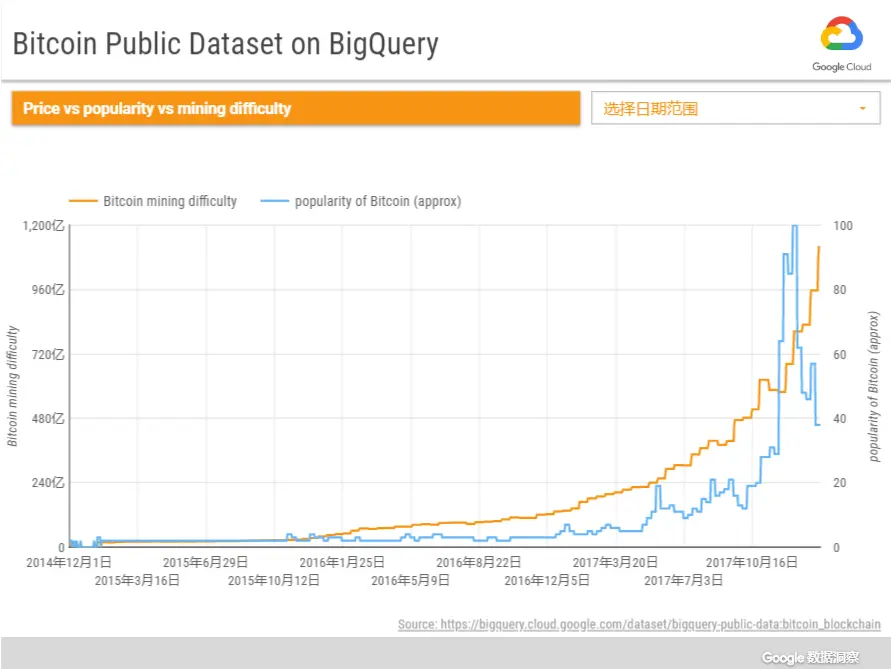Click the vertical Bitcoin mining difficulty axis title

point(12,386)
